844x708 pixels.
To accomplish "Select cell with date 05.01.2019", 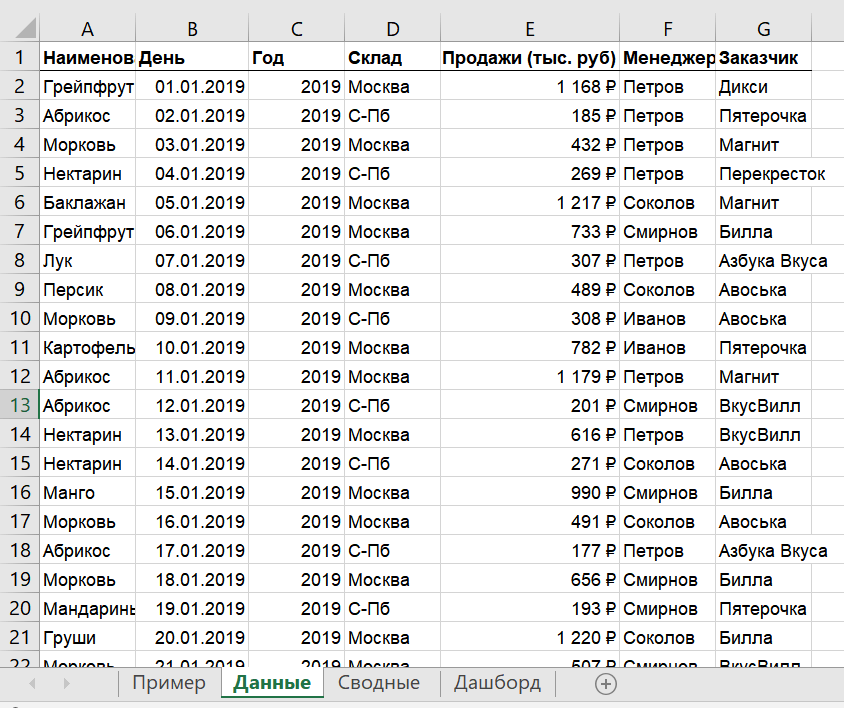I will 193,203.
